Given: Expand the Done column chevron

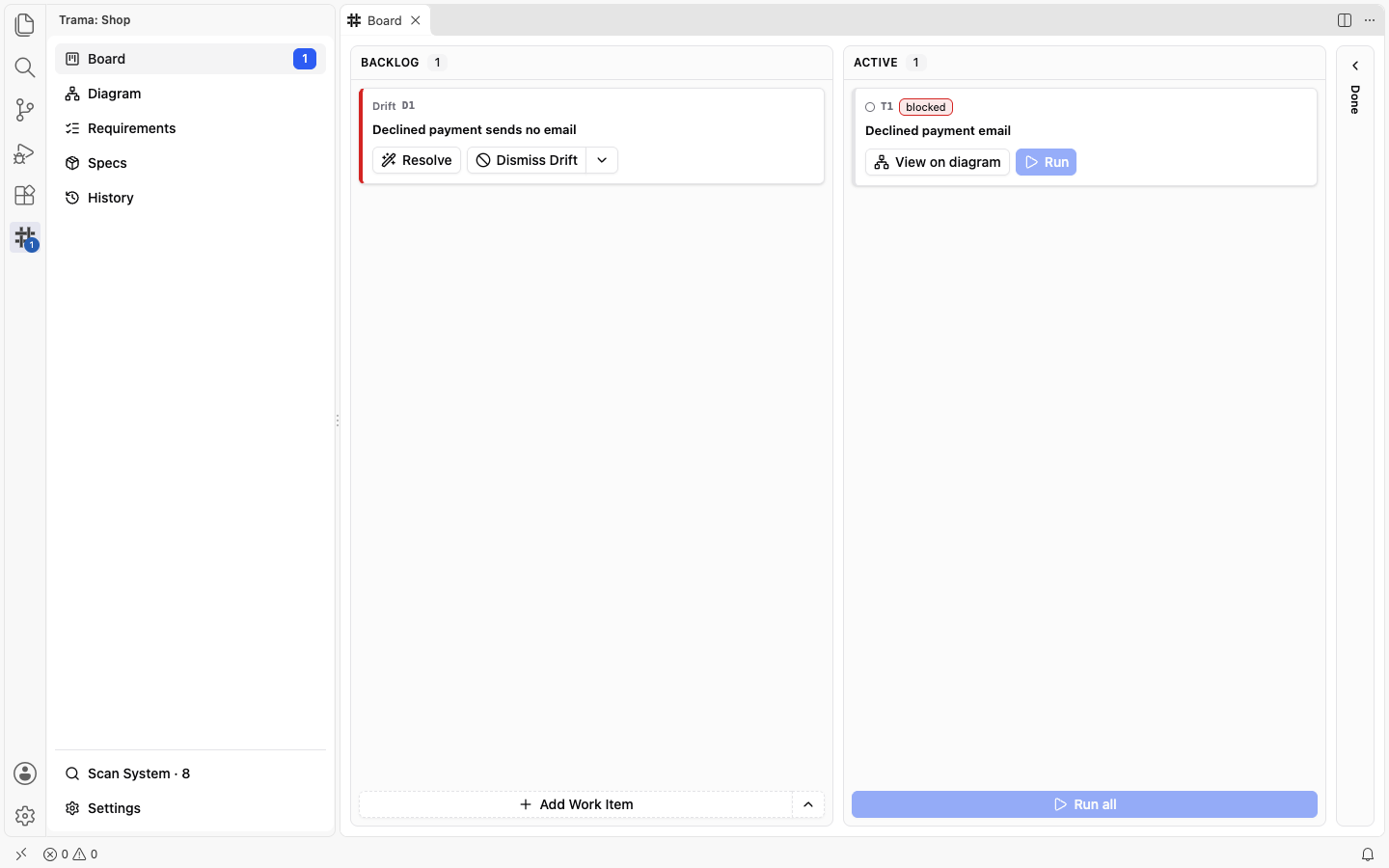Looking at the screenshot, I should 1355,66.
